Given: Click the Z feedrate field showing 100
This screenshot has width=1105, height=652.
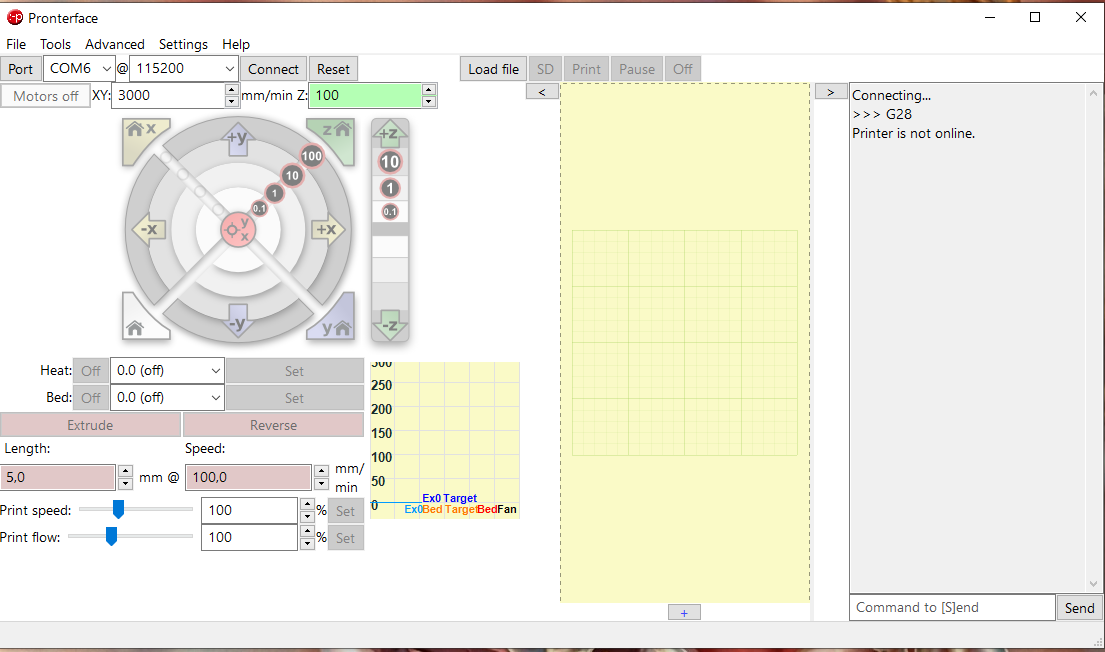Looking at the screenshot, I should [x=366, y=95].
